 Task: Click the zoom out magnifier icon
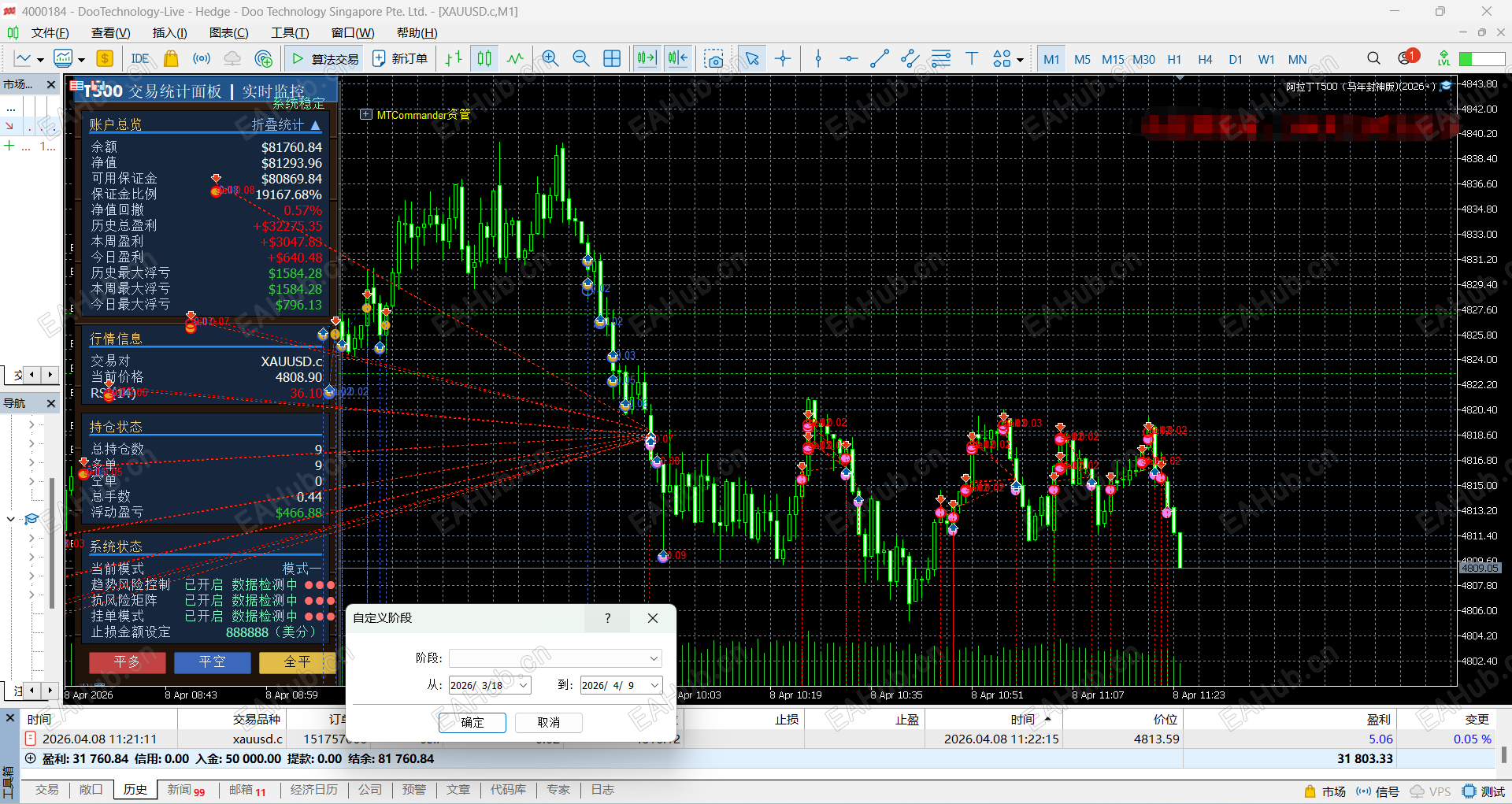click(x=580, y=59)
